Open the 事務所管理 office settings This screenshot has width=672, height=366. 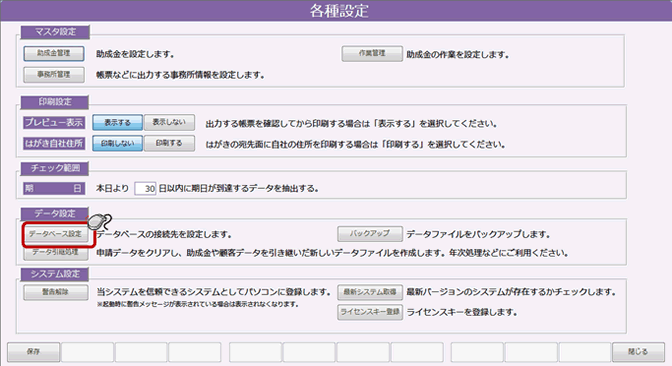coord(54,75)
